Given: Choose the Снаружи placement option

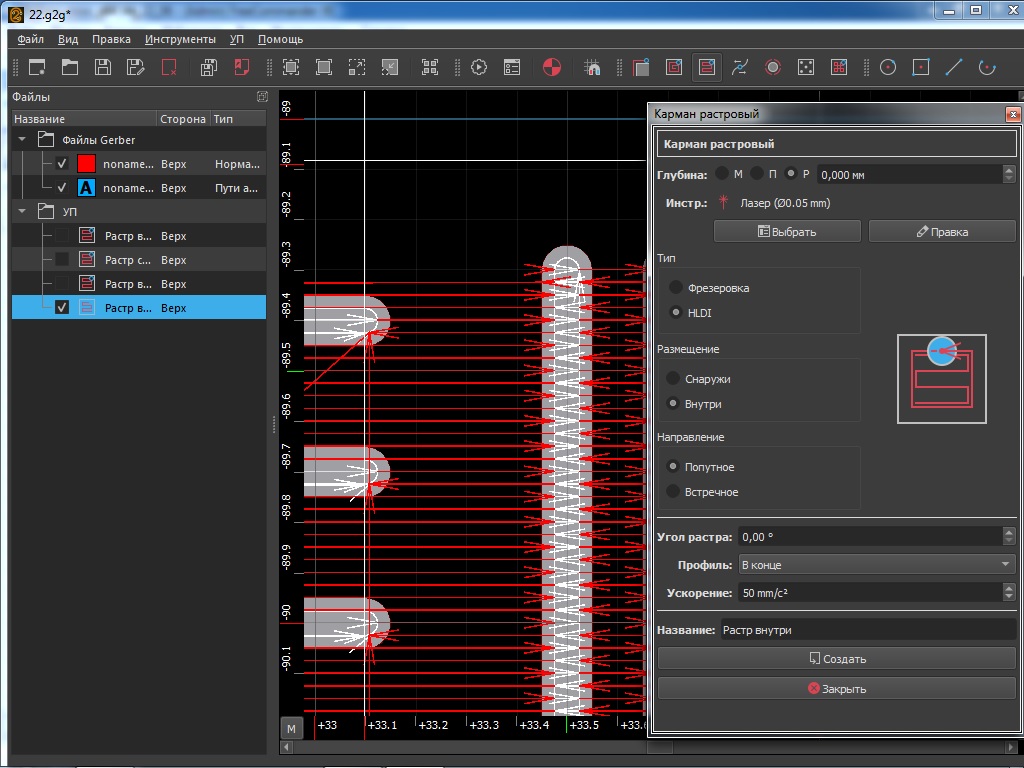Looking at the screenshot, I should (x=675, y=379).
